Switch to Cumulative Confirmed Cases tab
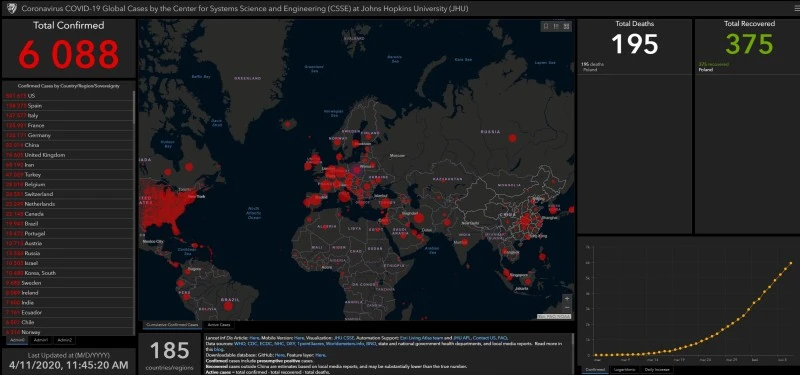800x375 pixels. pyautogui.click(x=171, y=325)
